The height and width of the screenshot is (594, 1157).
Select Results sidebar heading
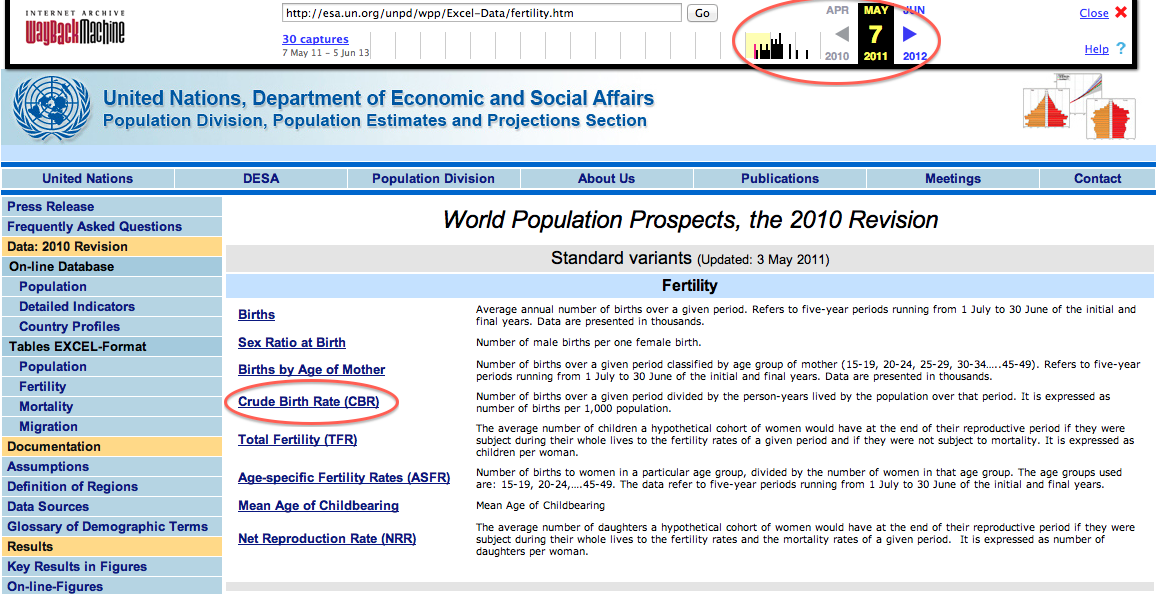[x=30, y=547]
